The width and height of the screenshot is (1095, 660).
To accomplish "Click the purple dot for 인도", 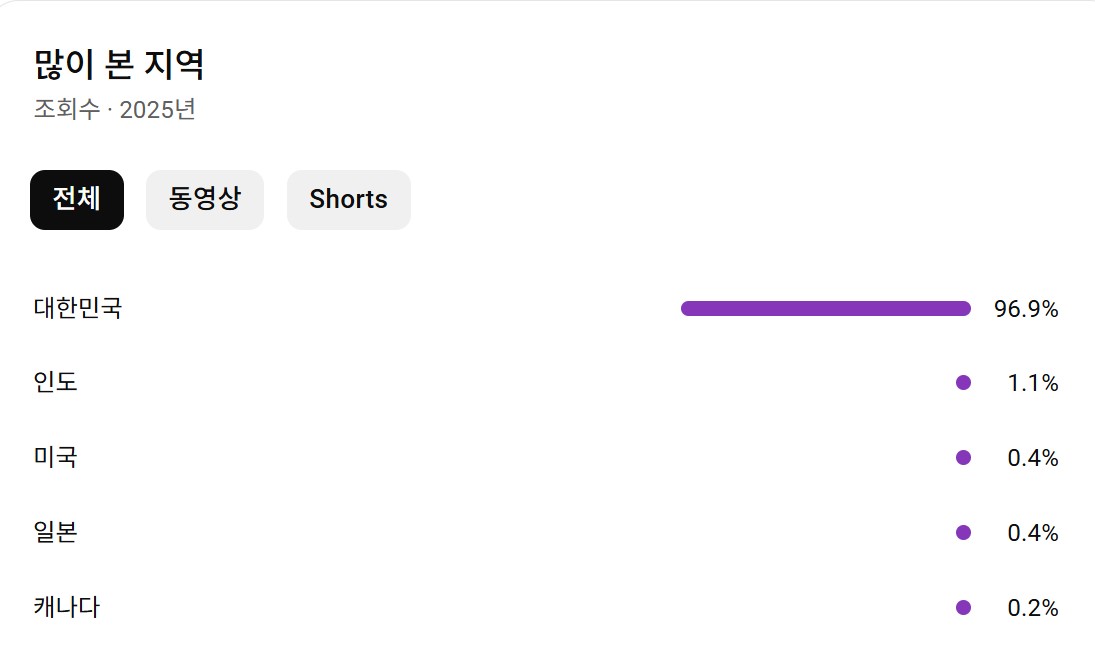I will [x=964, y=383].
